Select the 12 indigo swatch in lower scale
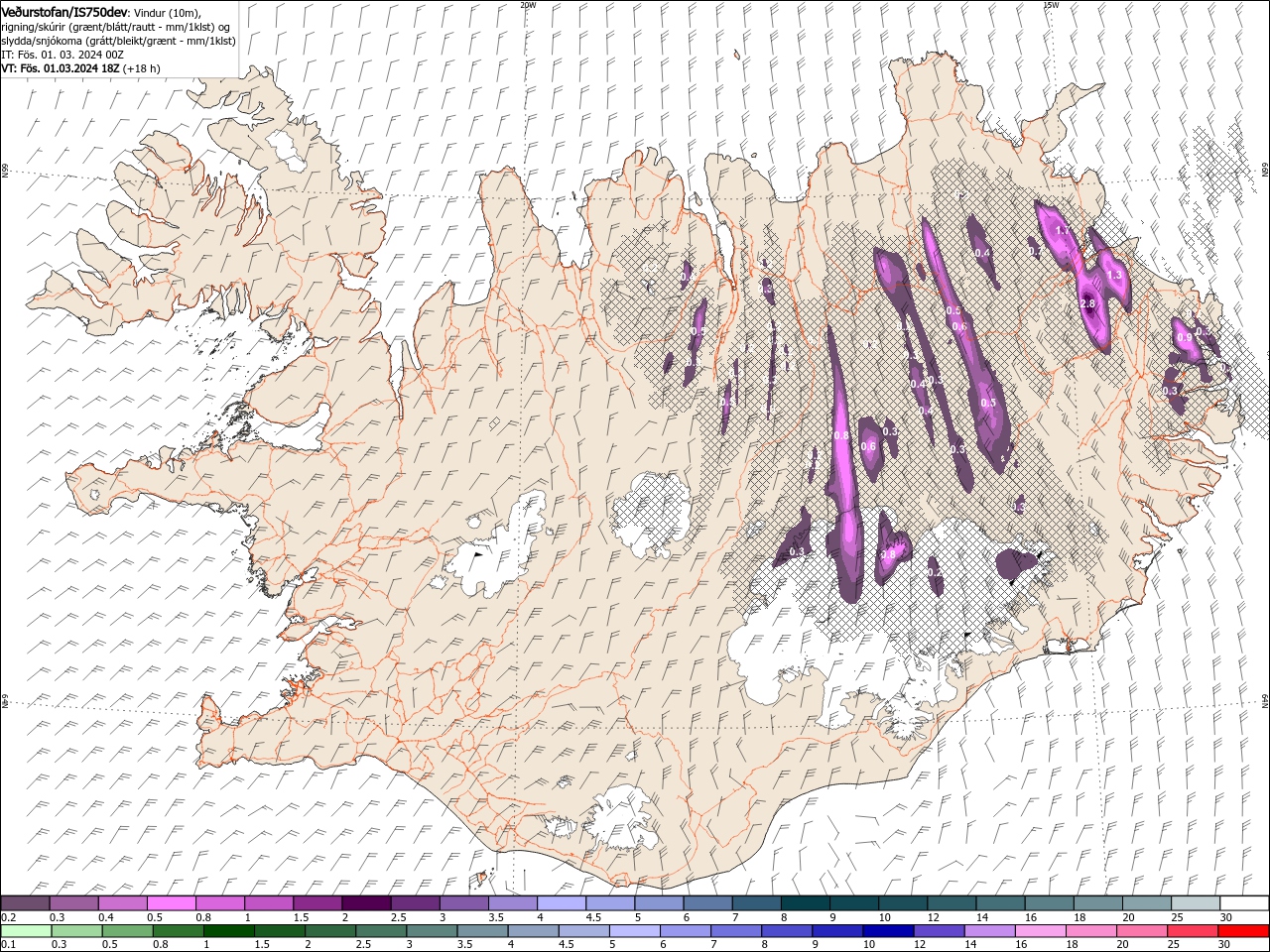Screen dimensions: 1270x952 click(939, 931)
